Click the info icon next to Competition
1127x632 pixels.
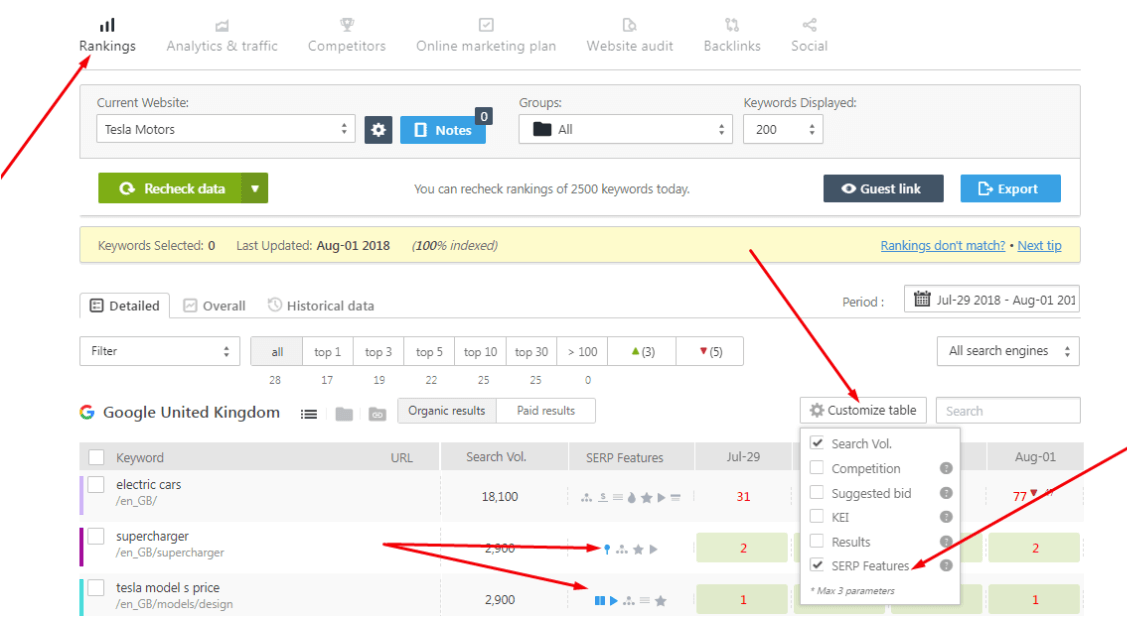coord(946,468)
